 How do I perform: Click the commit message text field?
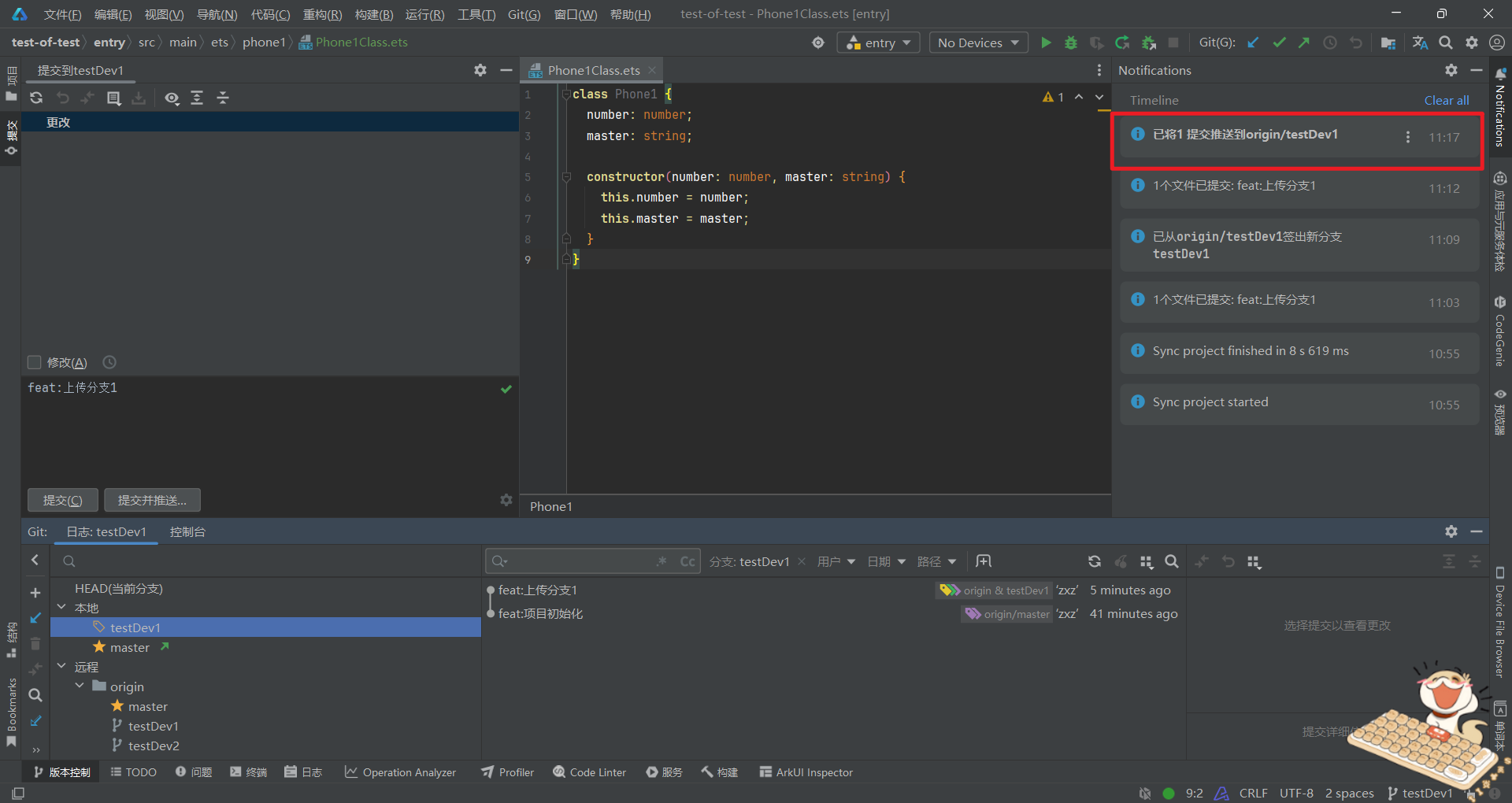pos(270,429)
